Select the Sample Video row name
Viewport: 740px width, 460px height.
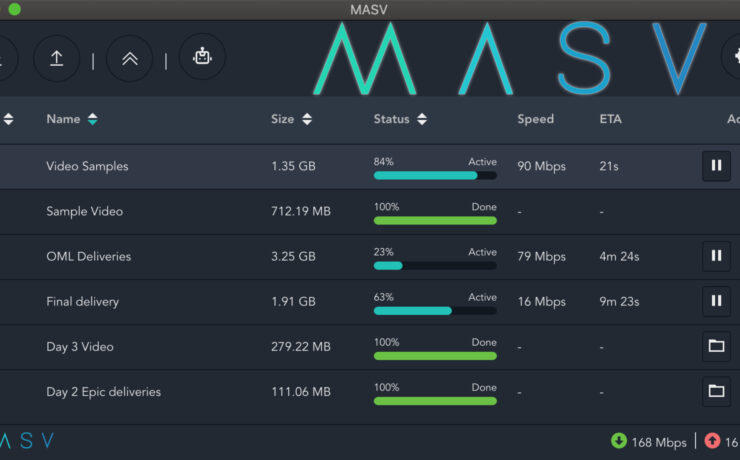click(84, 211)
